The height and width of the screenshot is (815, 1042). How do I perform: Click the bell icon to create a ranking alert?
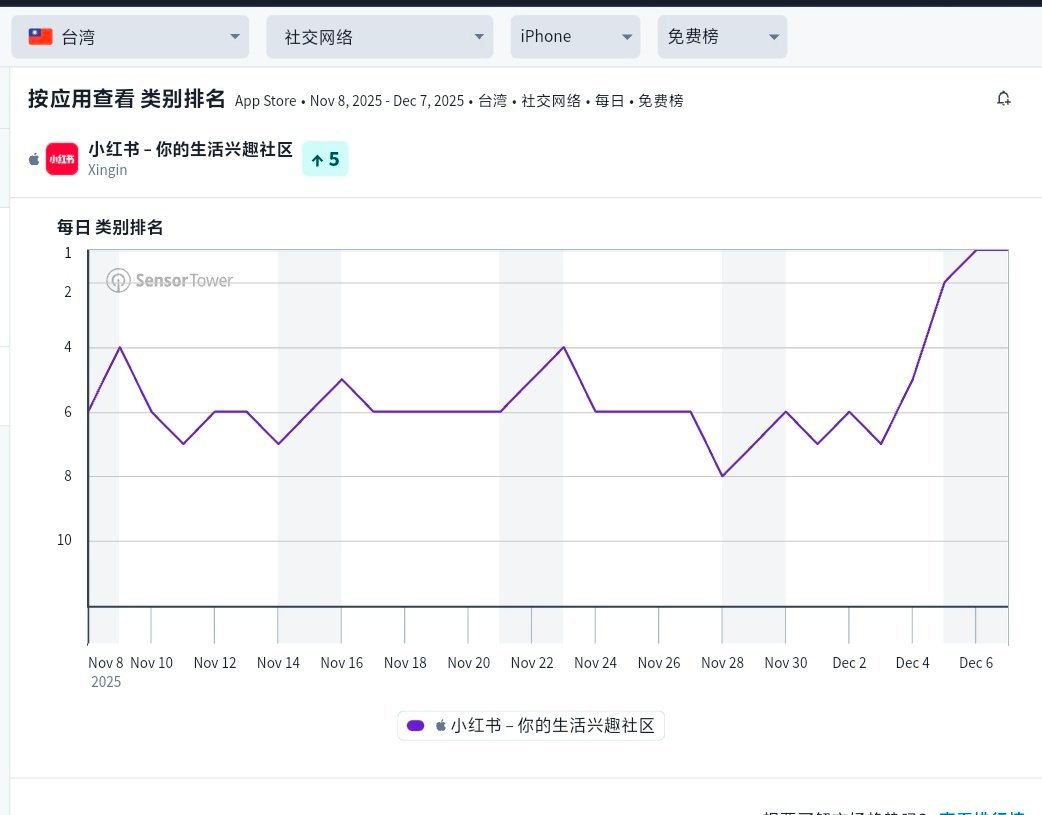tap(1003, 98)
